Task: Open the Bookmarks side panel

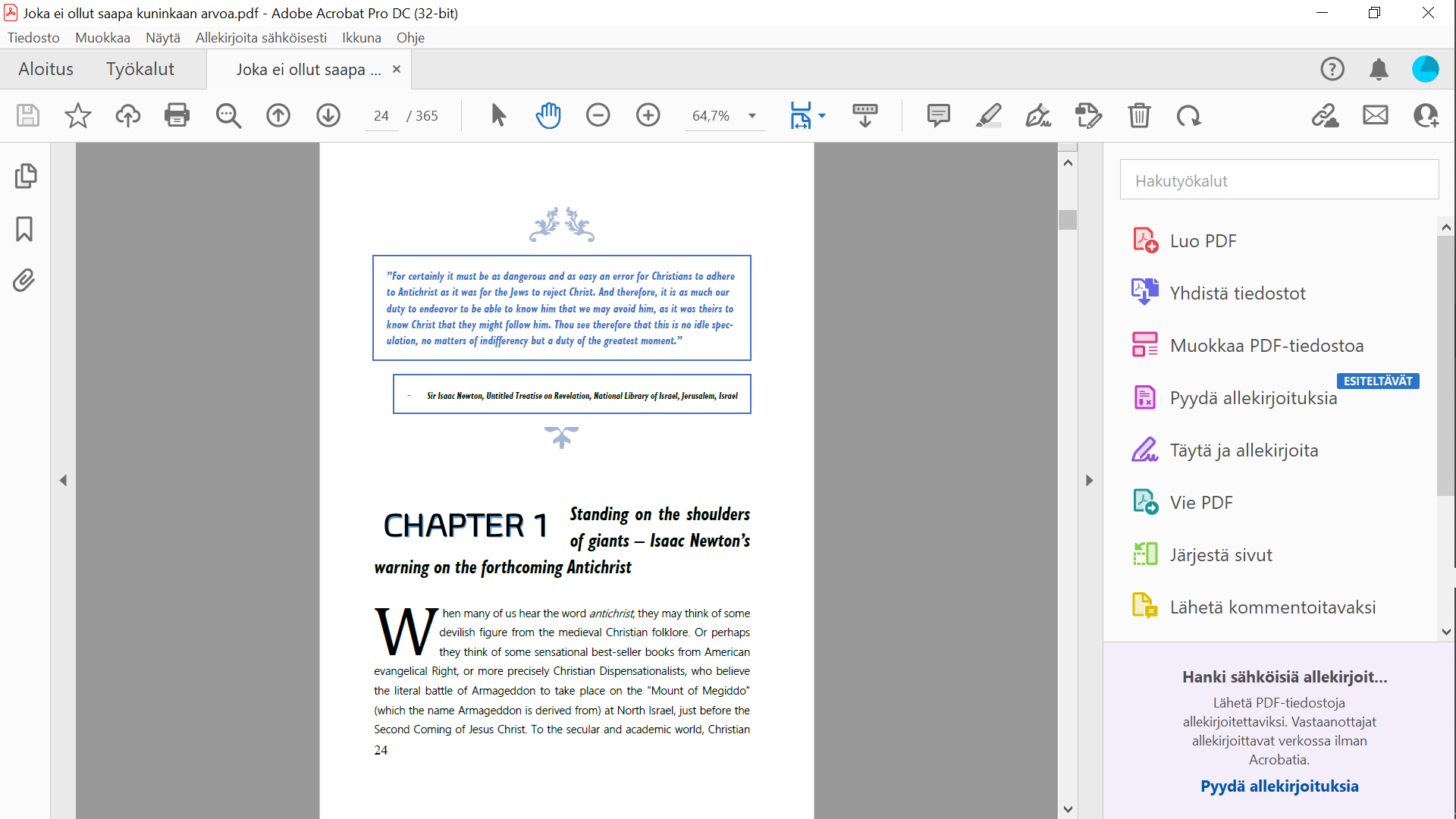Action: [x=24, y=228]
